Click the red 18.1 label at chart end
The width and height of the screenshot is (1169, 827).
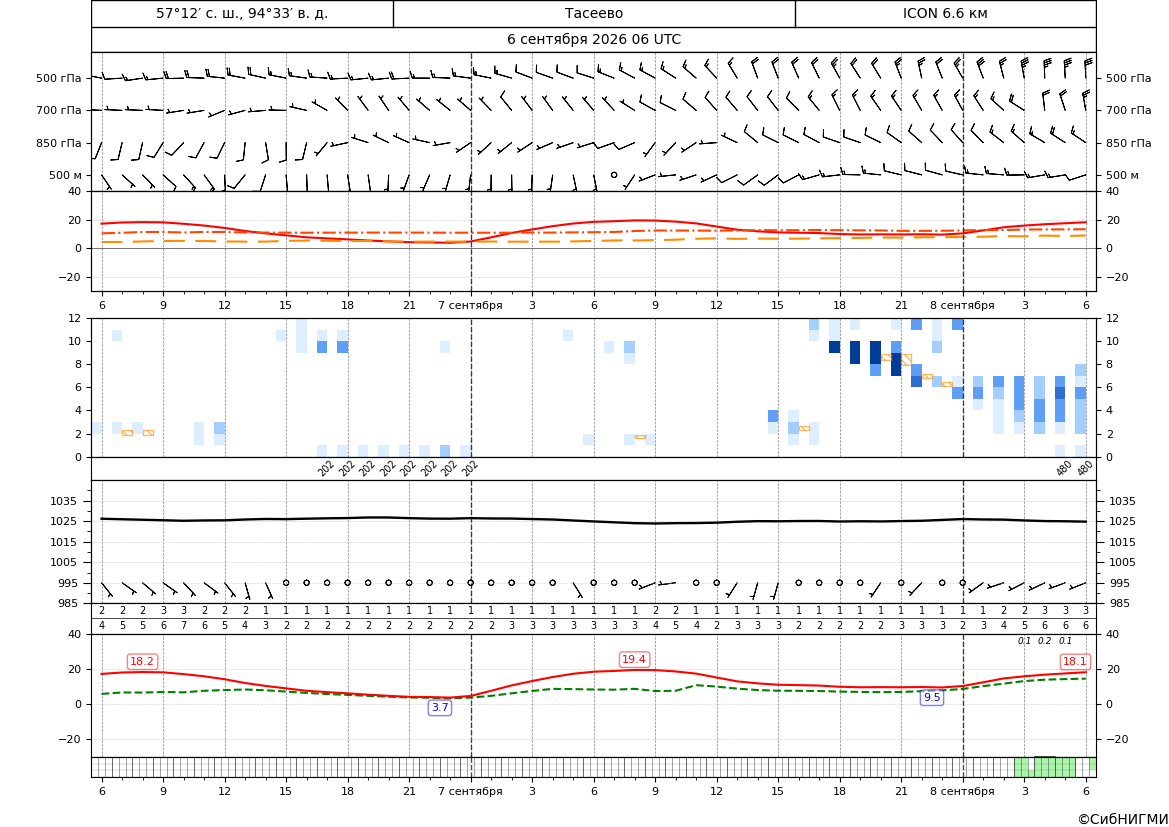(1074, 661)
